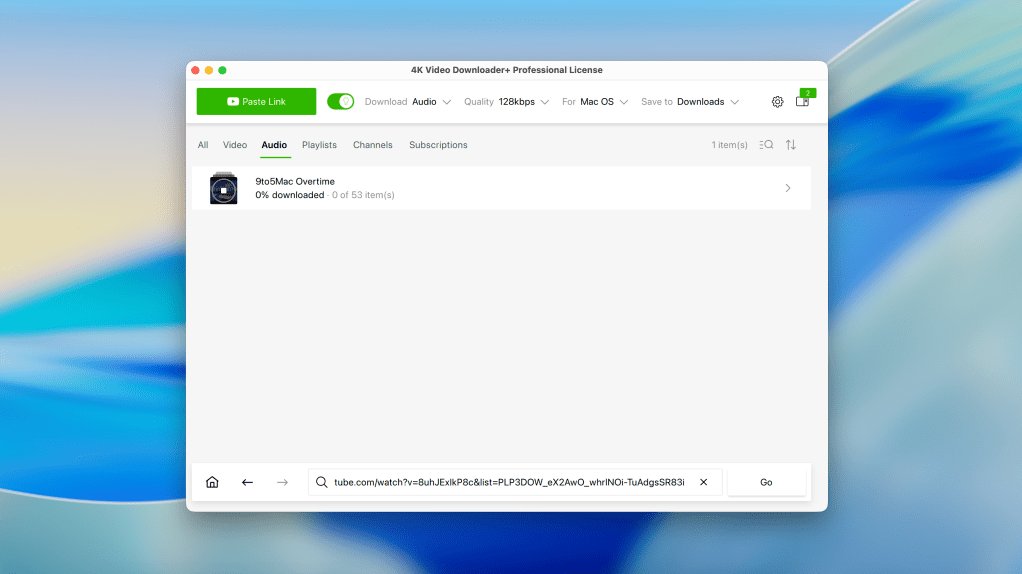
Task: Stop download on 9to5Mac Overtime thumbnail
Action: tap(224, 189)
